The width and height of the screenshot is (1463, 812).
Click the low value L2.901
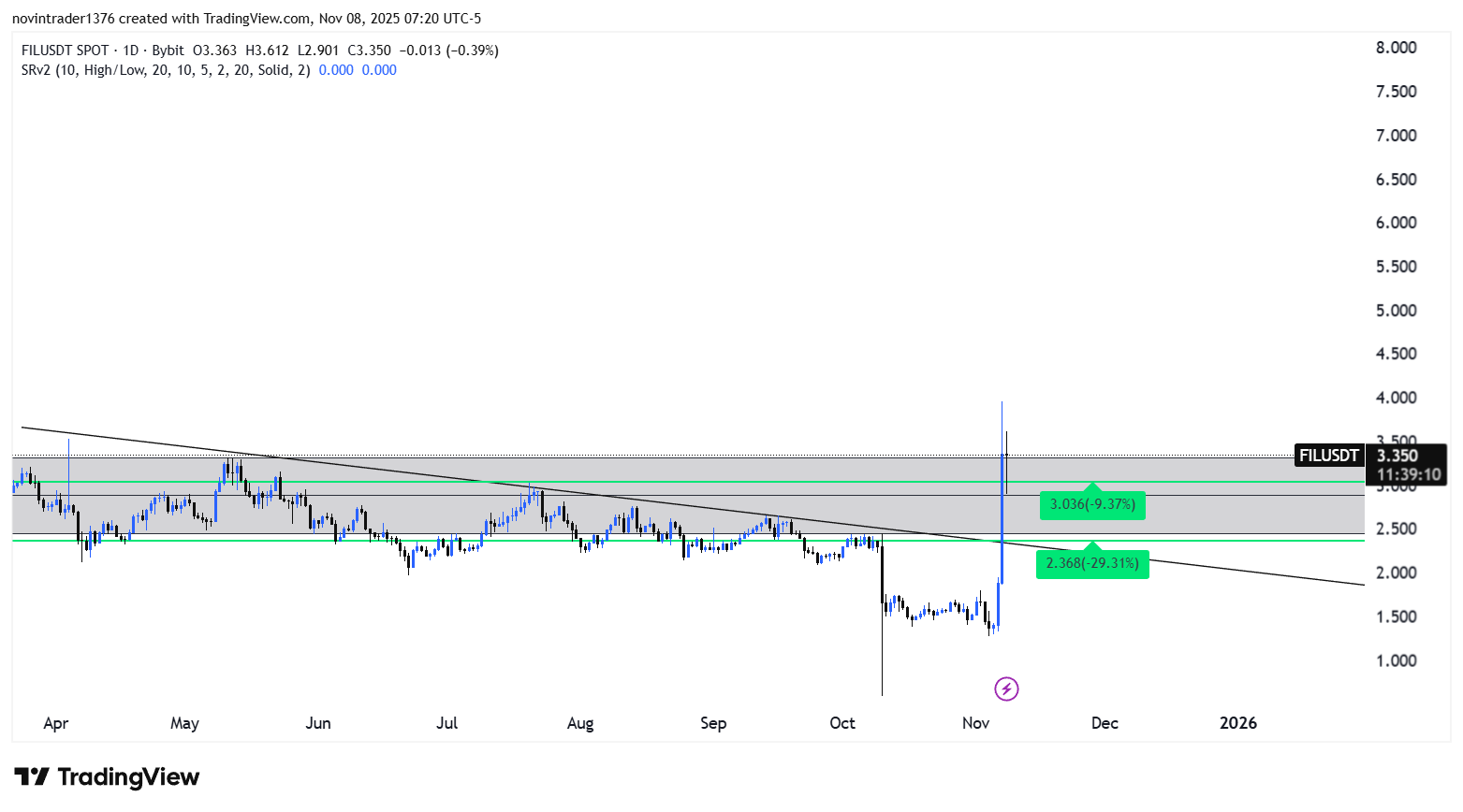click(x=318, y=51)
